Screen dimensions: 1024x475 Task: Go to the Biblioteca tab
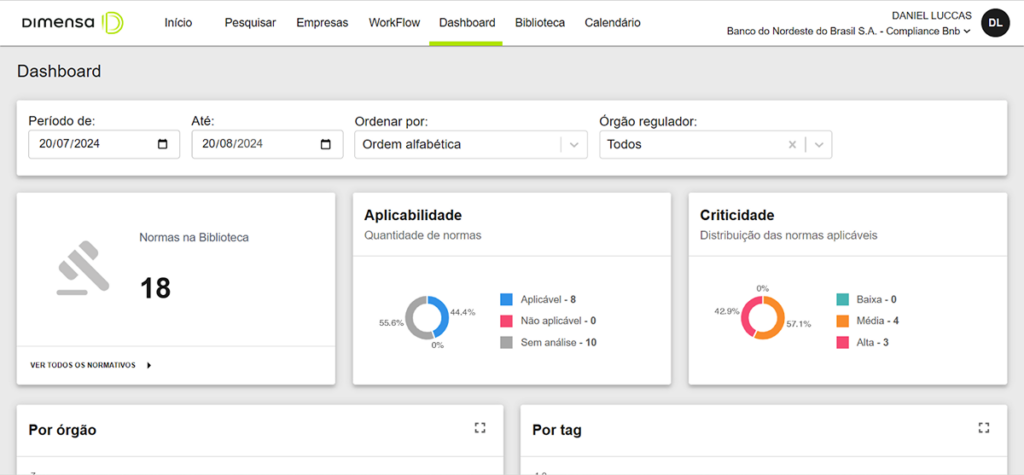coord(539,22)
